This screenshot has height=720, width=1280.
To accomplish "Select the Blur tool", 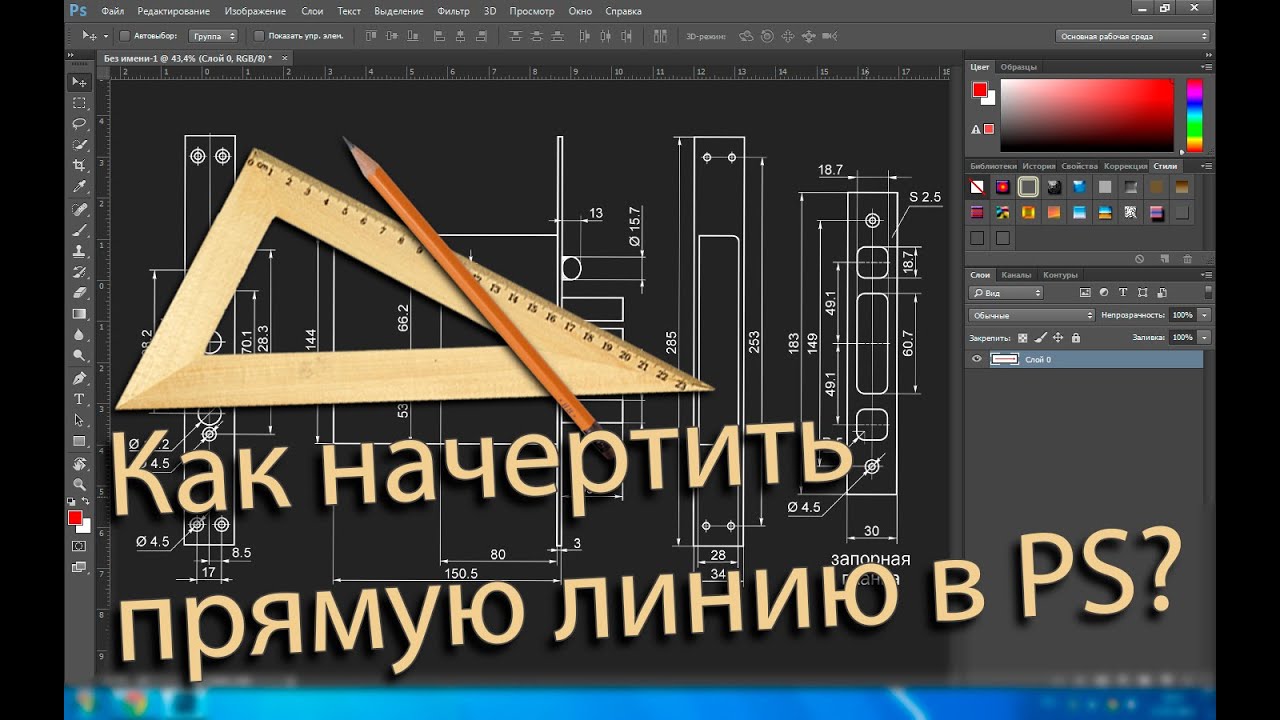I will pyautogui.click(x=79, y=336).
